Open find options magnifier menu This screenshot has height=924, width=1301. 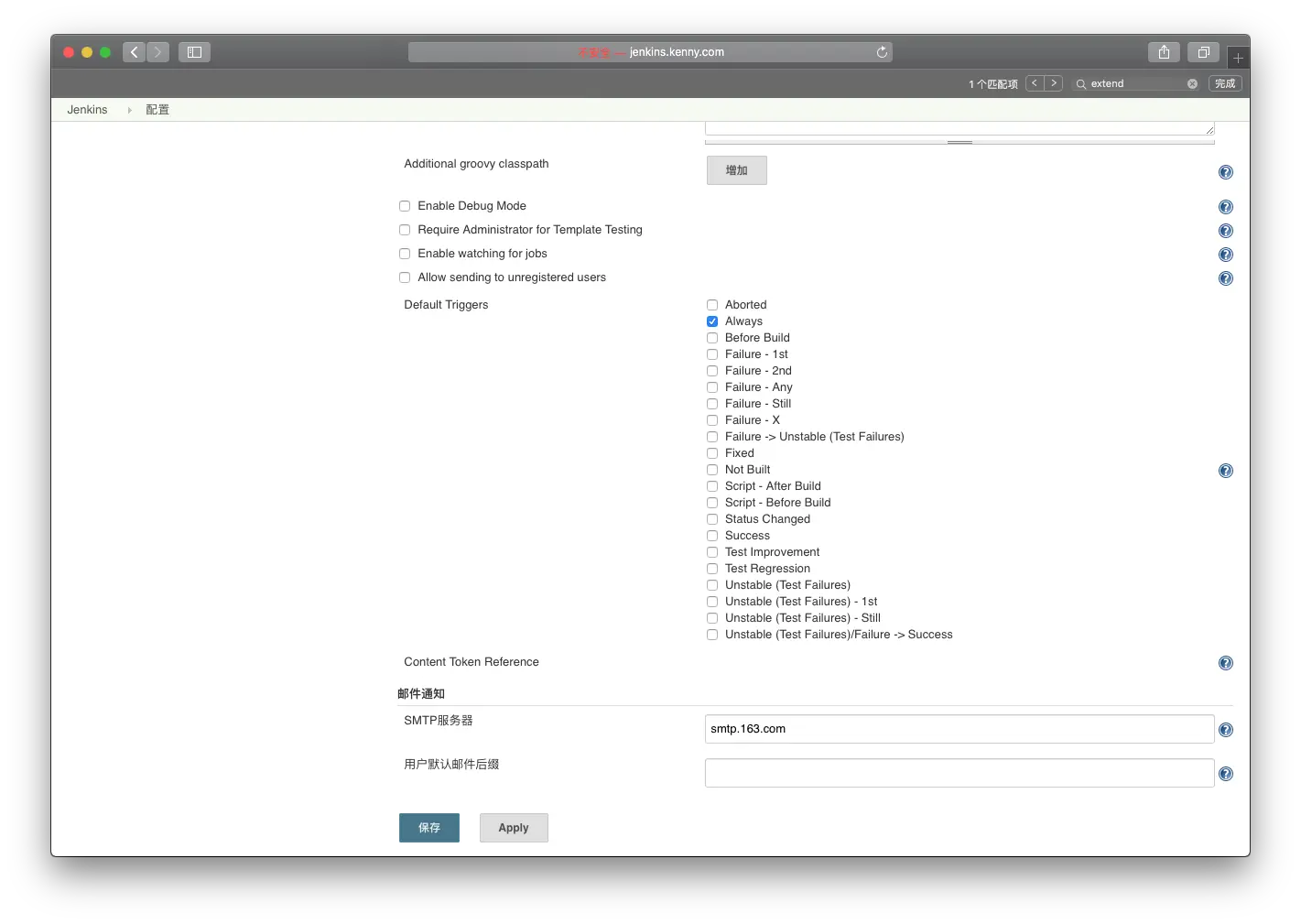(x=1081, y=83)
